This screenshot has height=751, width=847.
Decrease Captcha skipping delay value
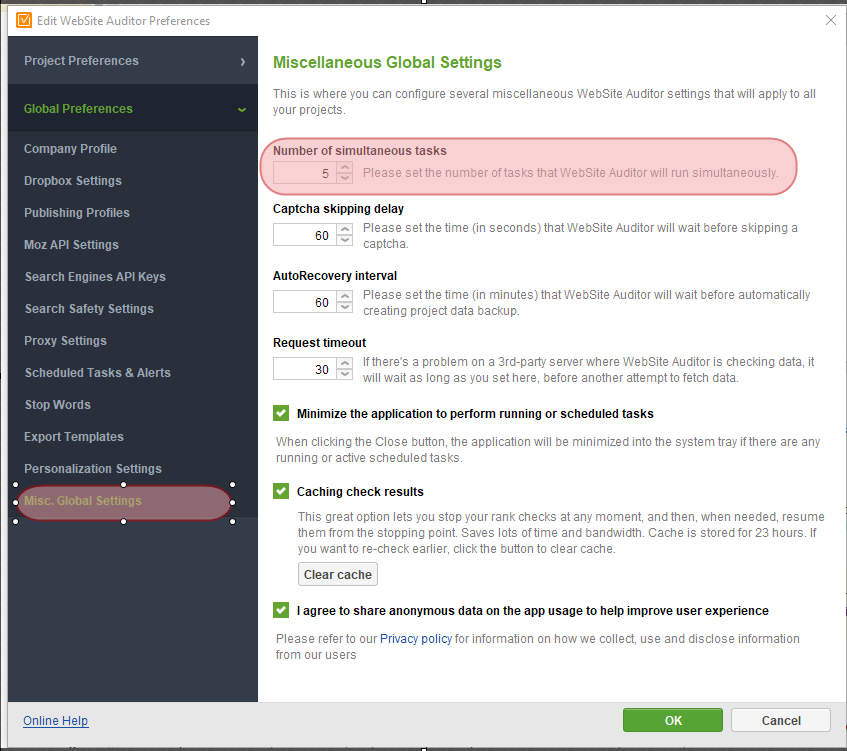[345, 240]
